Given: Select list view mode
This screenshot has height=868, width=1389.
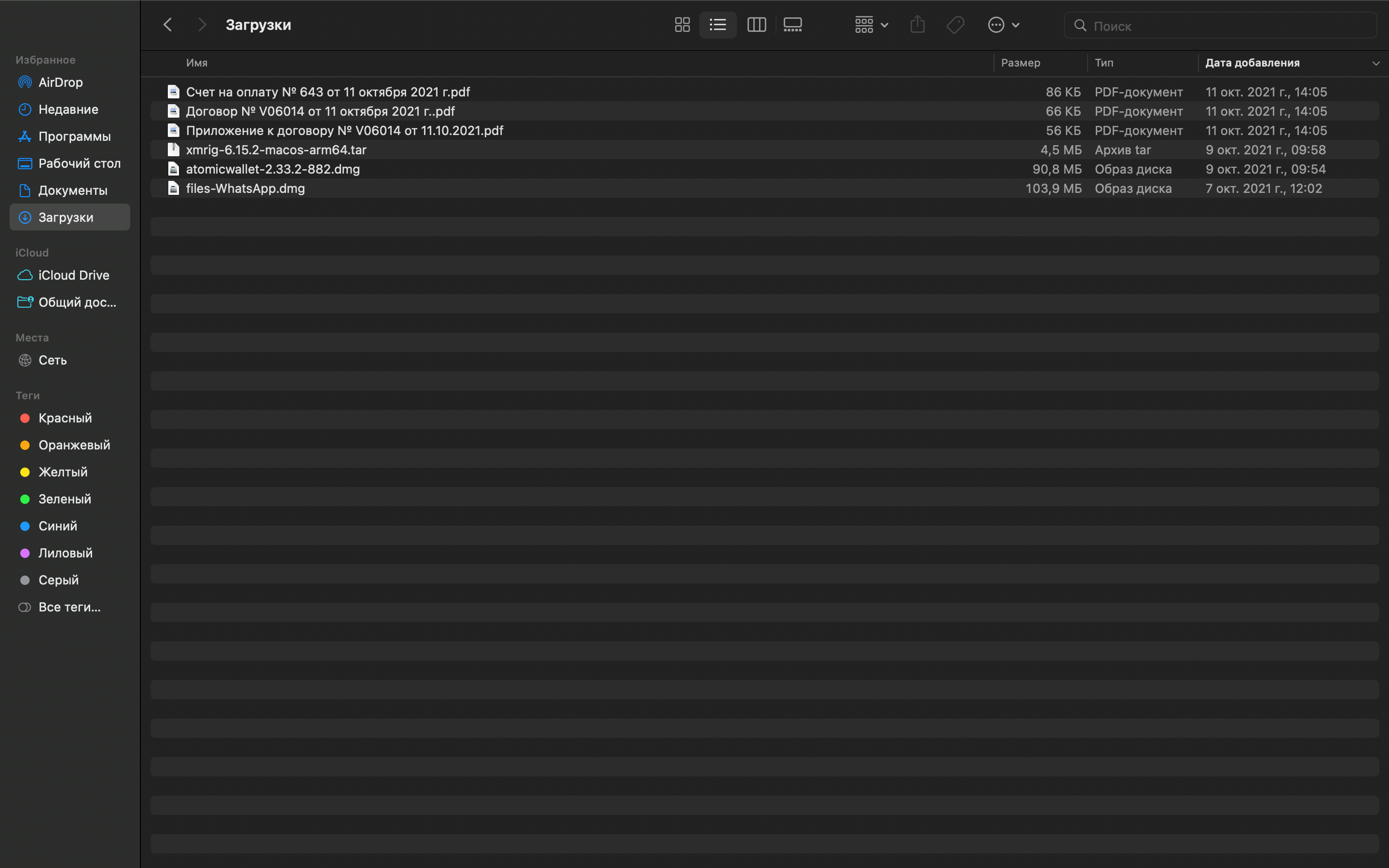Looking at the screenshot, I should click(x=718, y=25).
